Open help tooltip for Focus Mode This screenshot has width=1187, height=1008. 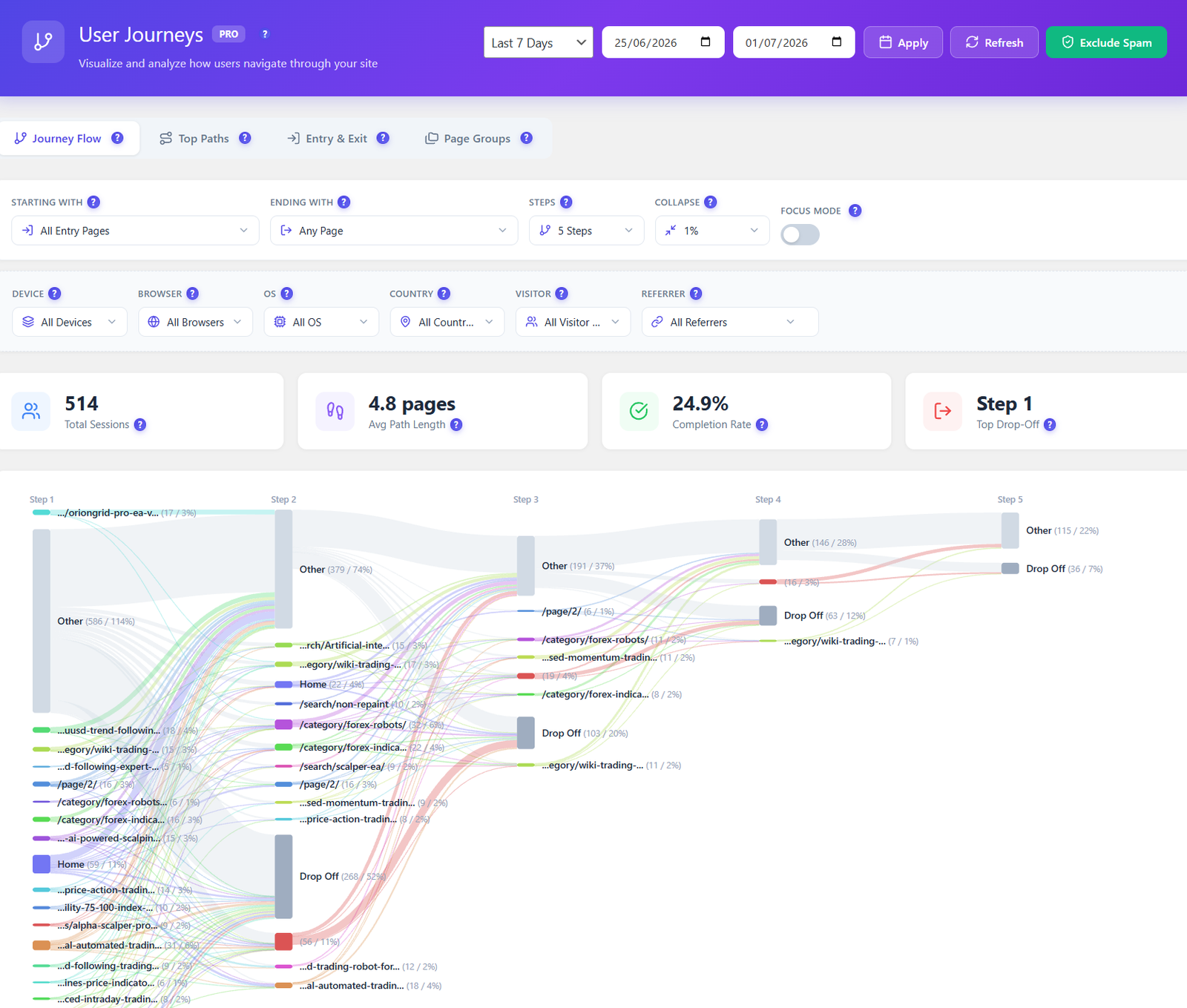tap(855, 211)
